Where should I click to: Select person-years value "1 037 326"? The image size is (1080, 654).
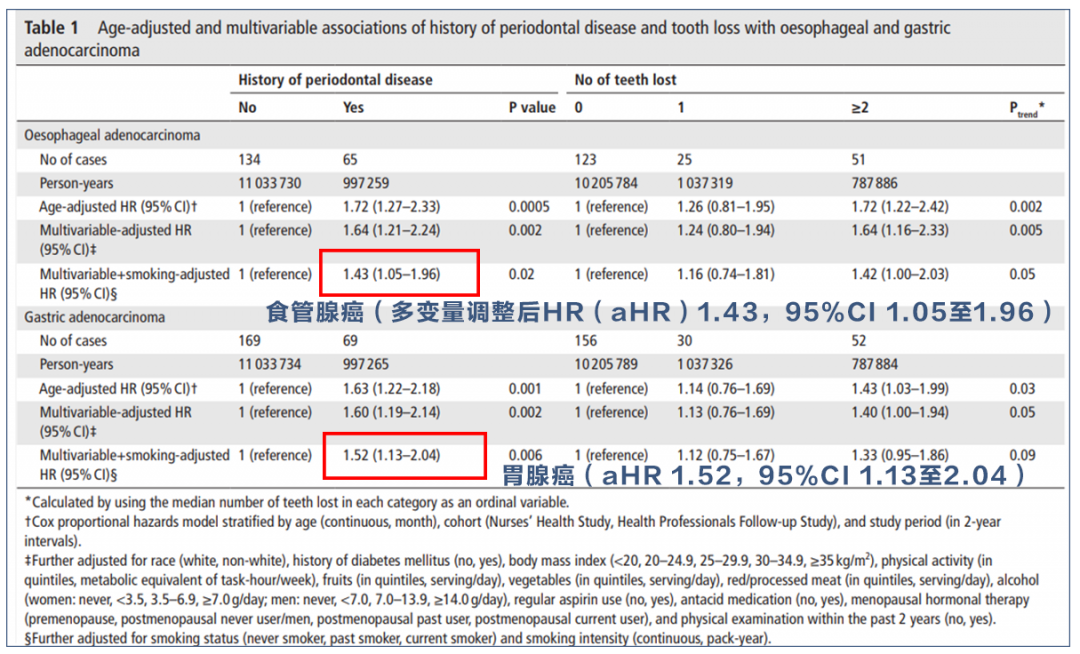click(x=705, y=364)
